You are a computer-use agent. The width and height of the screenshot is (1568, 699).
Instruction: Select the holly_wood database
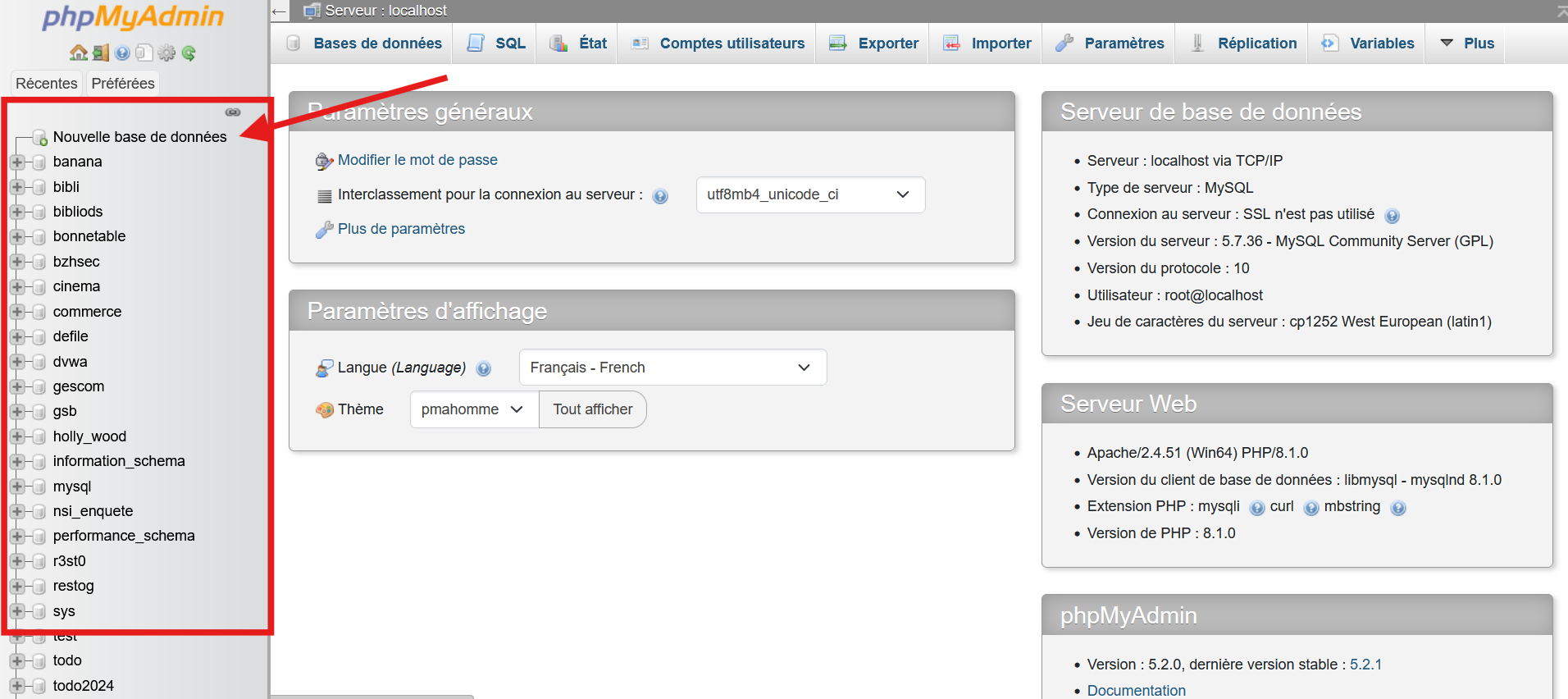pyautogui.click(x=89, y=436)
